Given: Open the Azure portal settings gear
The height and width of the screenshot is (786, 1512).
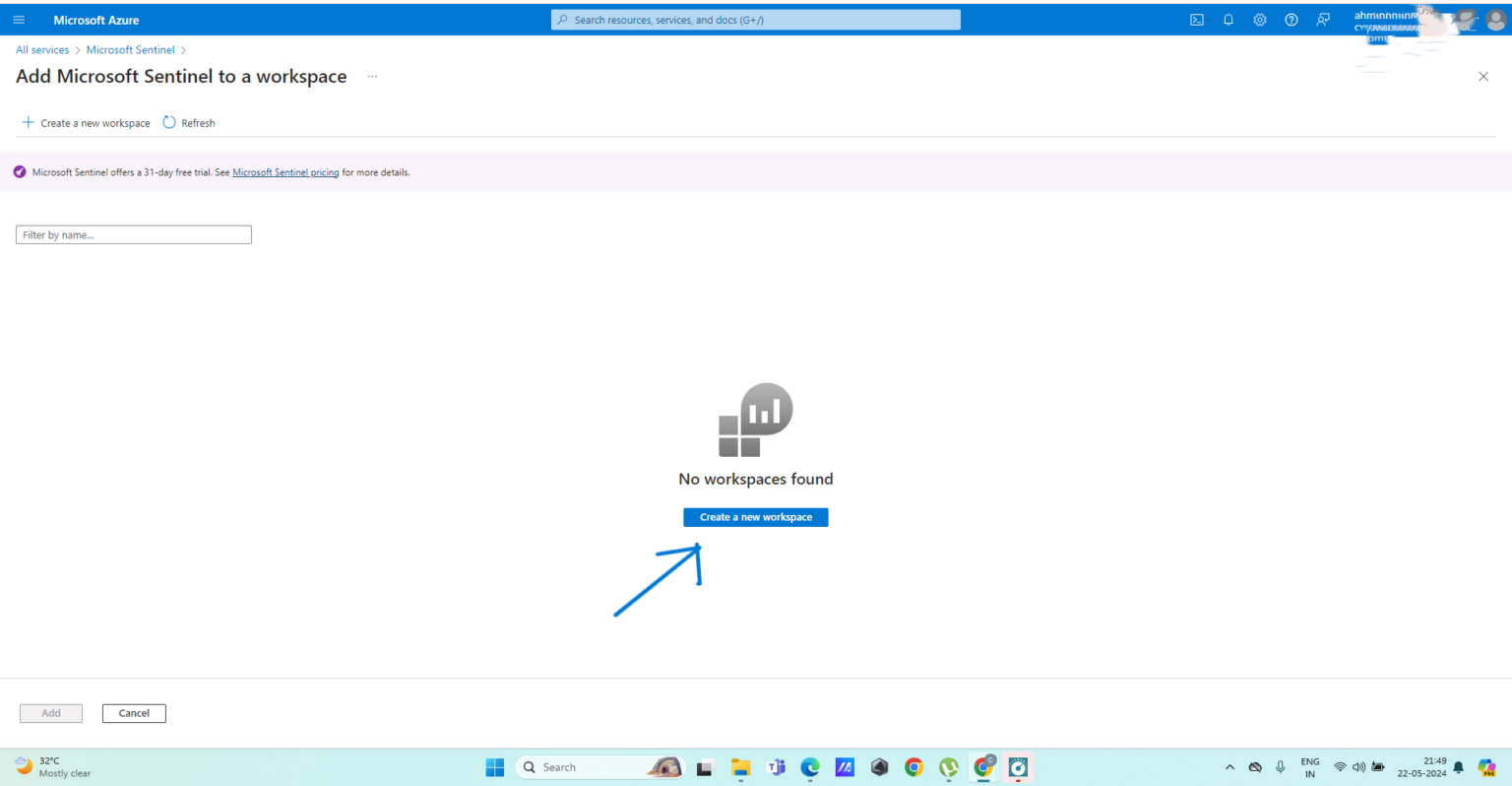Looking at the screenshot, I should tap(1259, 20).
